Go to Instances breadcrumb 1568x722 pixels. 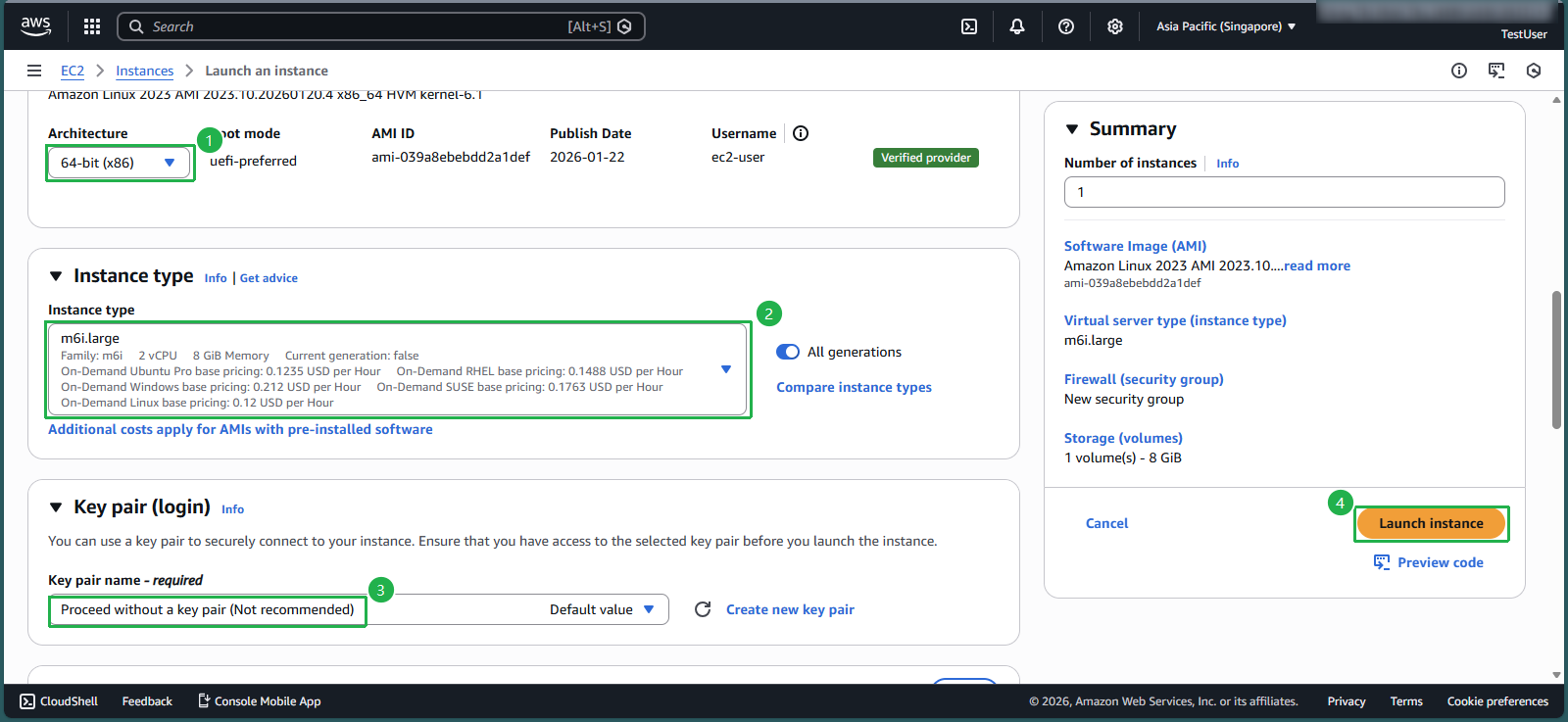[x=144, y=71]
